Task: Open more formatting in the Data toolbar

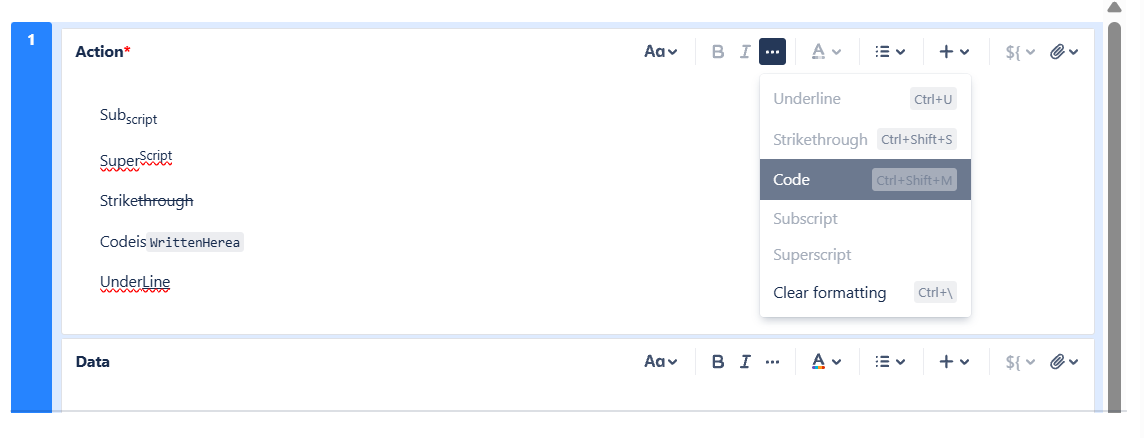Action: click(x=772, y=362)
